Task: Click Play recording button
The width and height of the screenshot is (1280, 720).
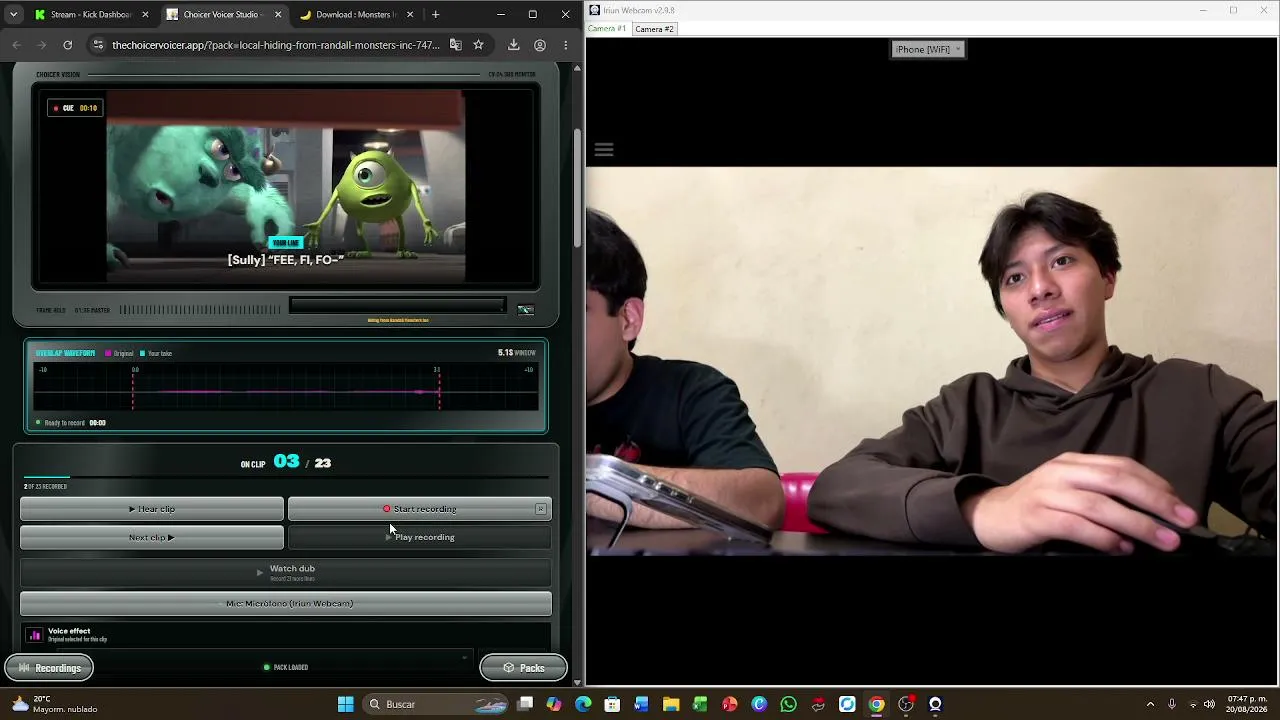Action: [x=419, y=537]
